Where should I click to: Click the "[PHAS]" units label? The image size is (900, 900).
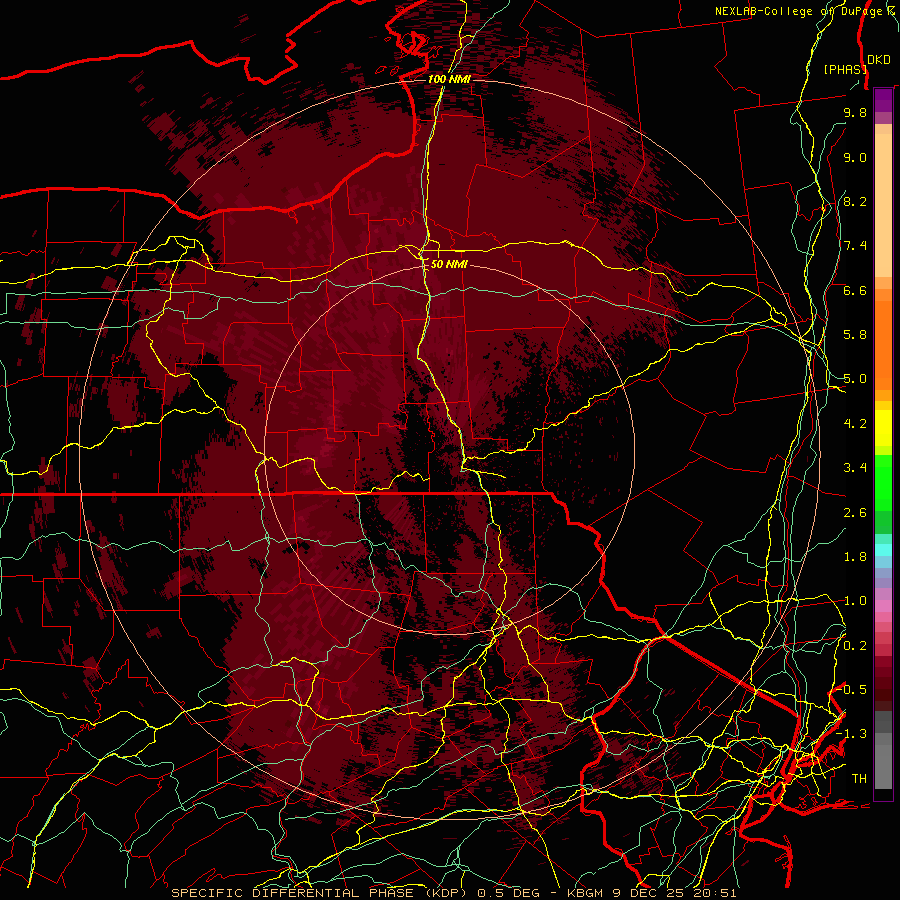pyautogui.click(x=845, y=69)
